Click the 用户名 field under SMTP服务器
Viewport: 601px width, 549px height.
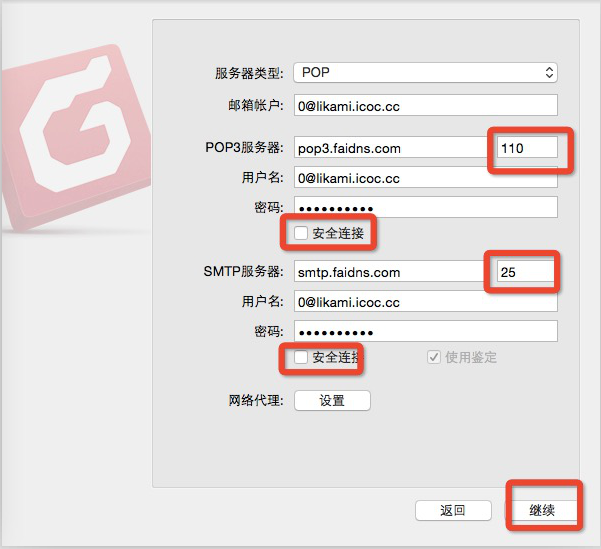[x=425, y=301]
